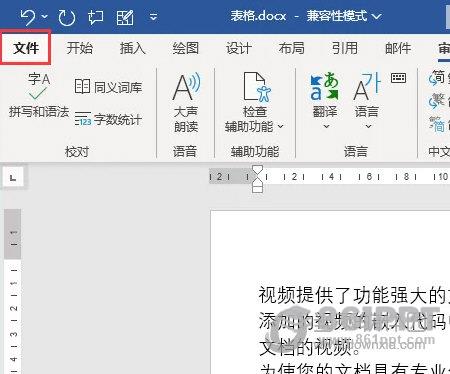450x374 pixels.
Task: Click the first line indent marker on ruler
Action: (x=257, y=169)
